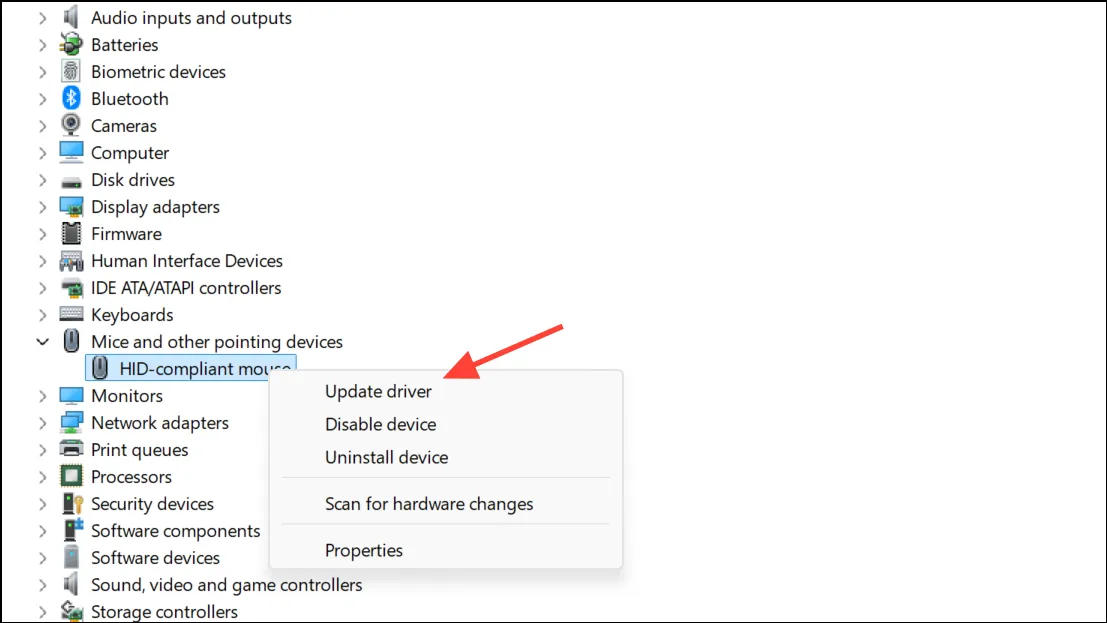Image resolution: width=1107 pixels, height=623 pixels.
Task: Click the Firmware chip icon
Action: tap(71, 233)
